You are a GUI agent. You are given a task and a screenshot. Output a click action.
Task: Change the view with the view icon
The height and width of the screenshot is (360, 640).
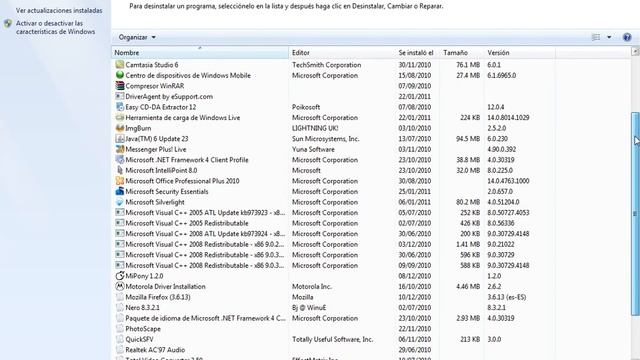pos(596,37)
